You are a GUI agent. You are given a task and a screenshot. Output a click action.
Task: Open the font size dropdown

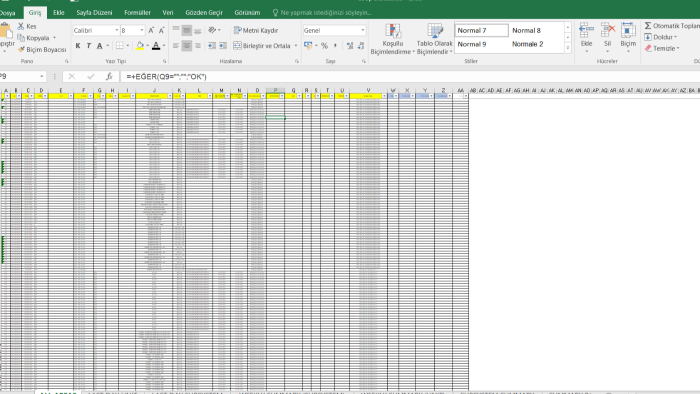142,30
